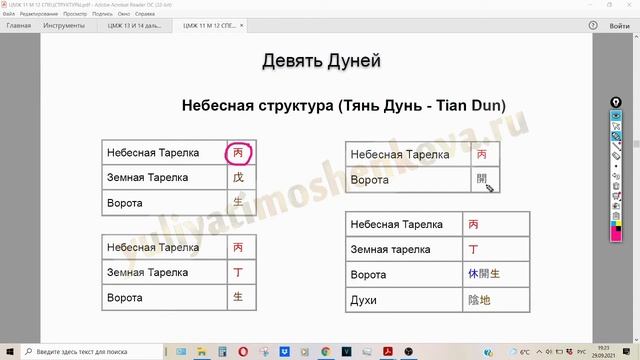Select the pen size dot in annotation toolbar
This screenshot has height=360, width=640.
click(x=616, y=166)
